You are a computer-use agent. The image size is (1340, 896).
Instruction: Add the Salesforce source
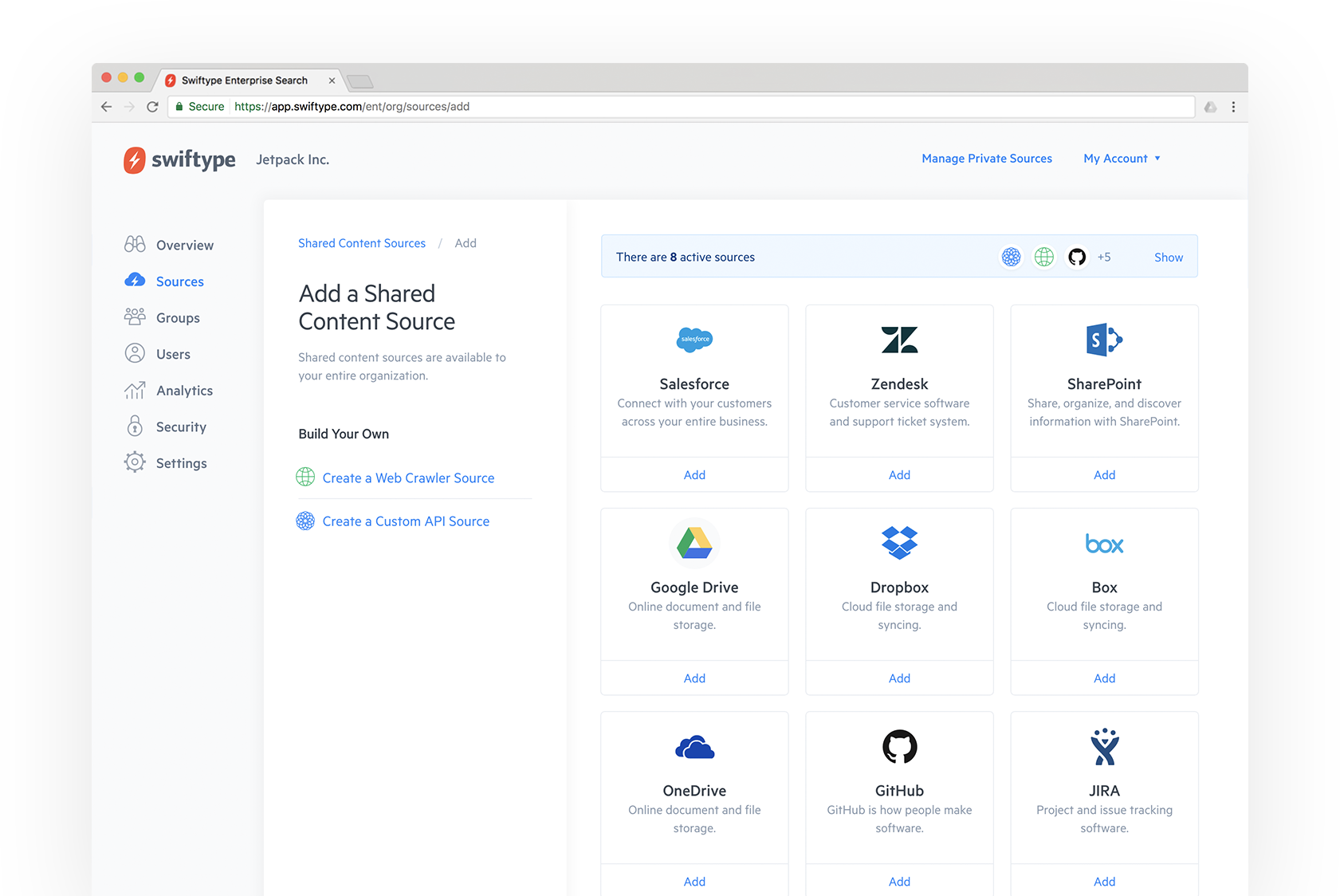694,474
